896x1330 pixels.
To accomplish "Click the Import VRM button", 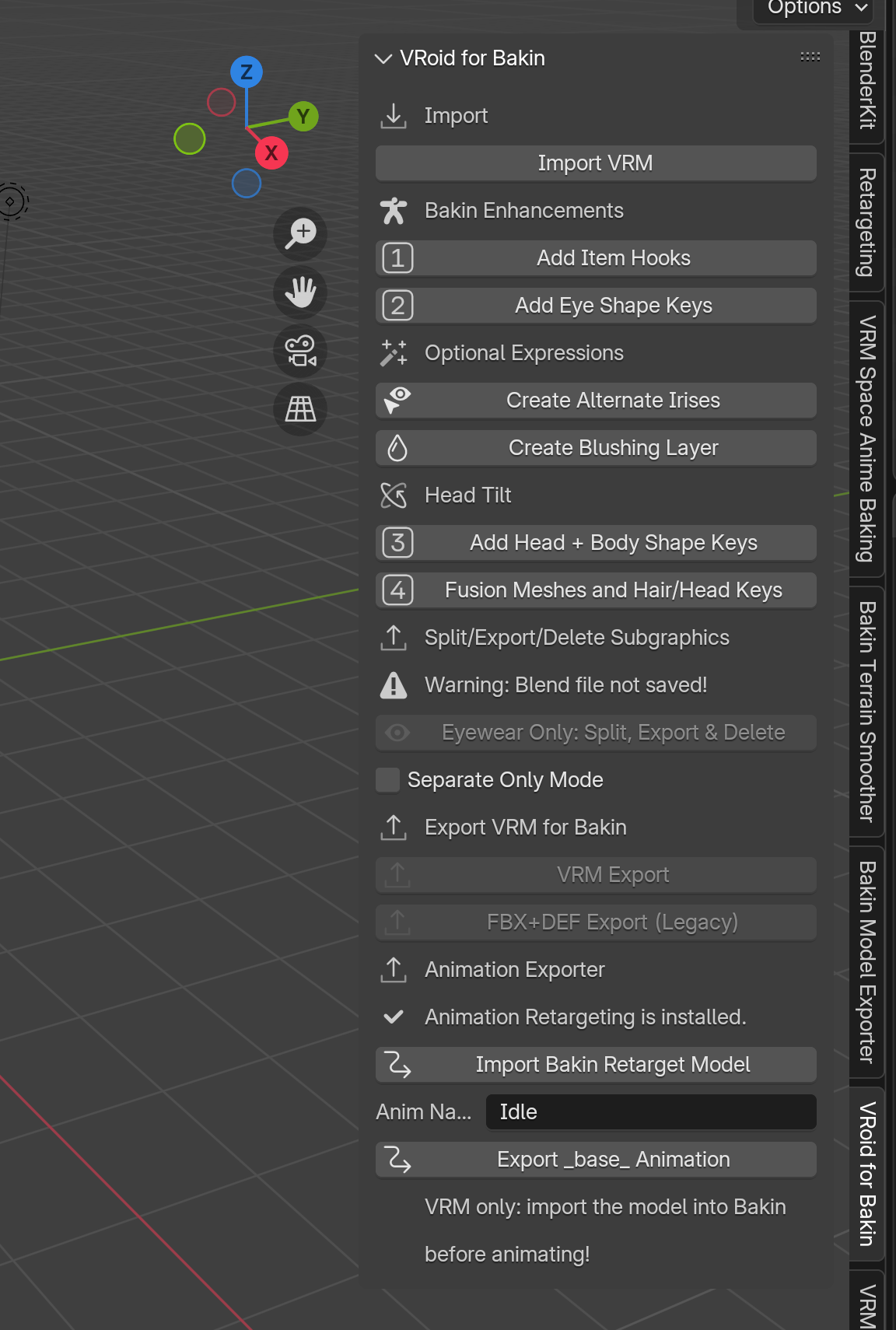I will pos(596,163).
